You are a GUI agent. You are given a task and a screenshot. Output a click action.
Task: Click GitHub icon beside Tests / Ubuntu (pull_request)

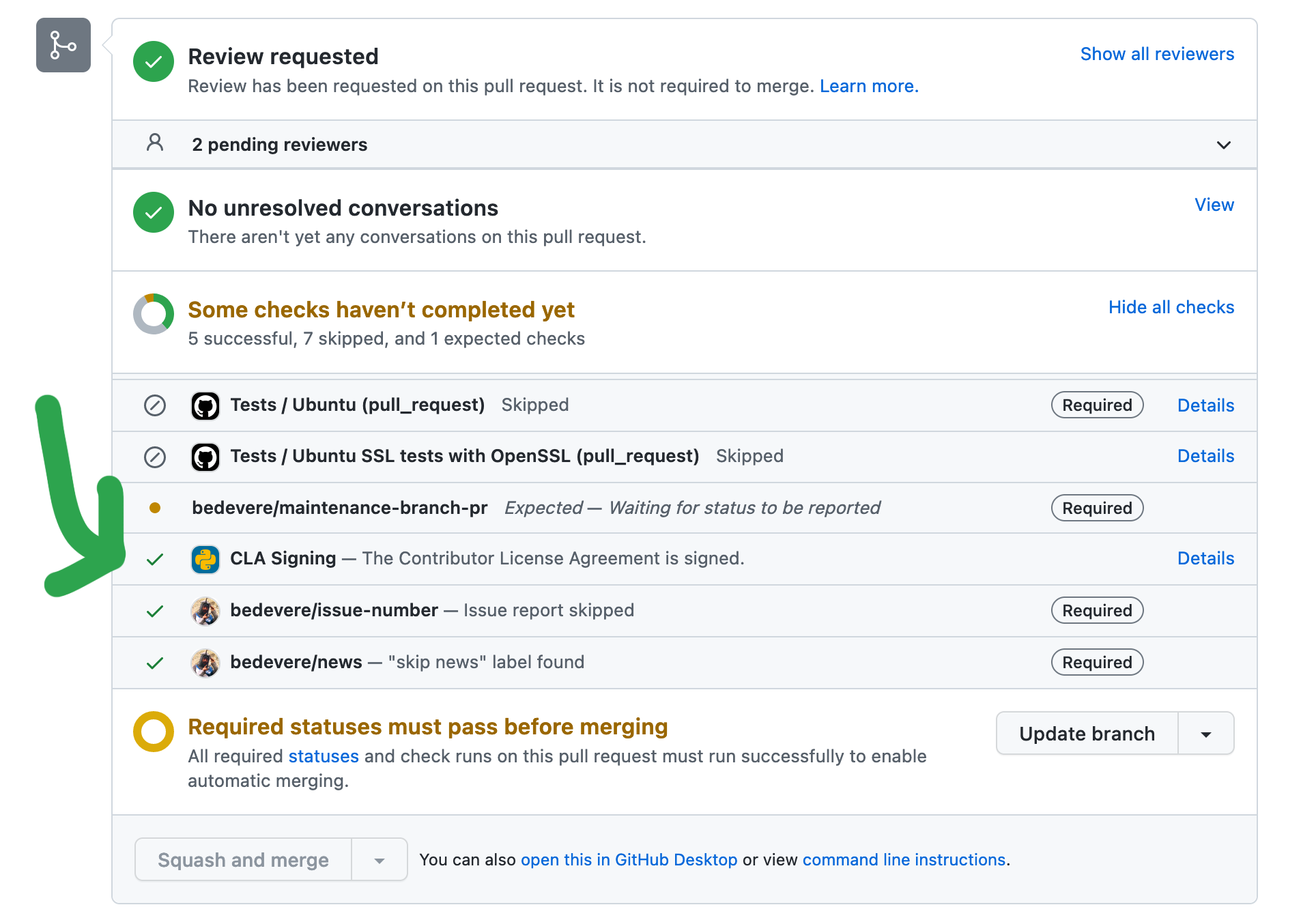pyautogui.click(x=205, y=406)
